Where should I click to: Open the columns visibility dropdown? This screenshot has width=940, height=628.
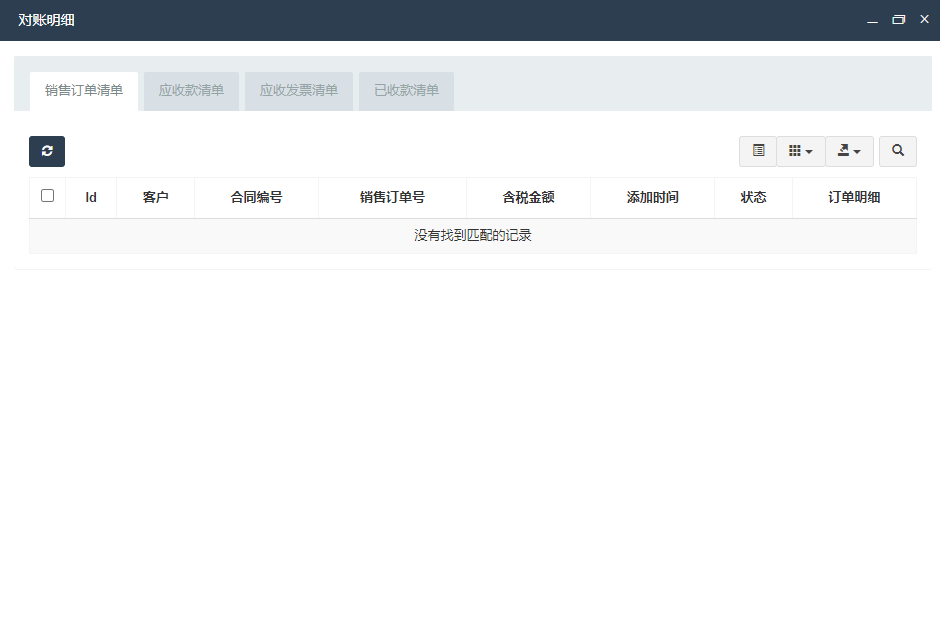click(x=801, y=151)
